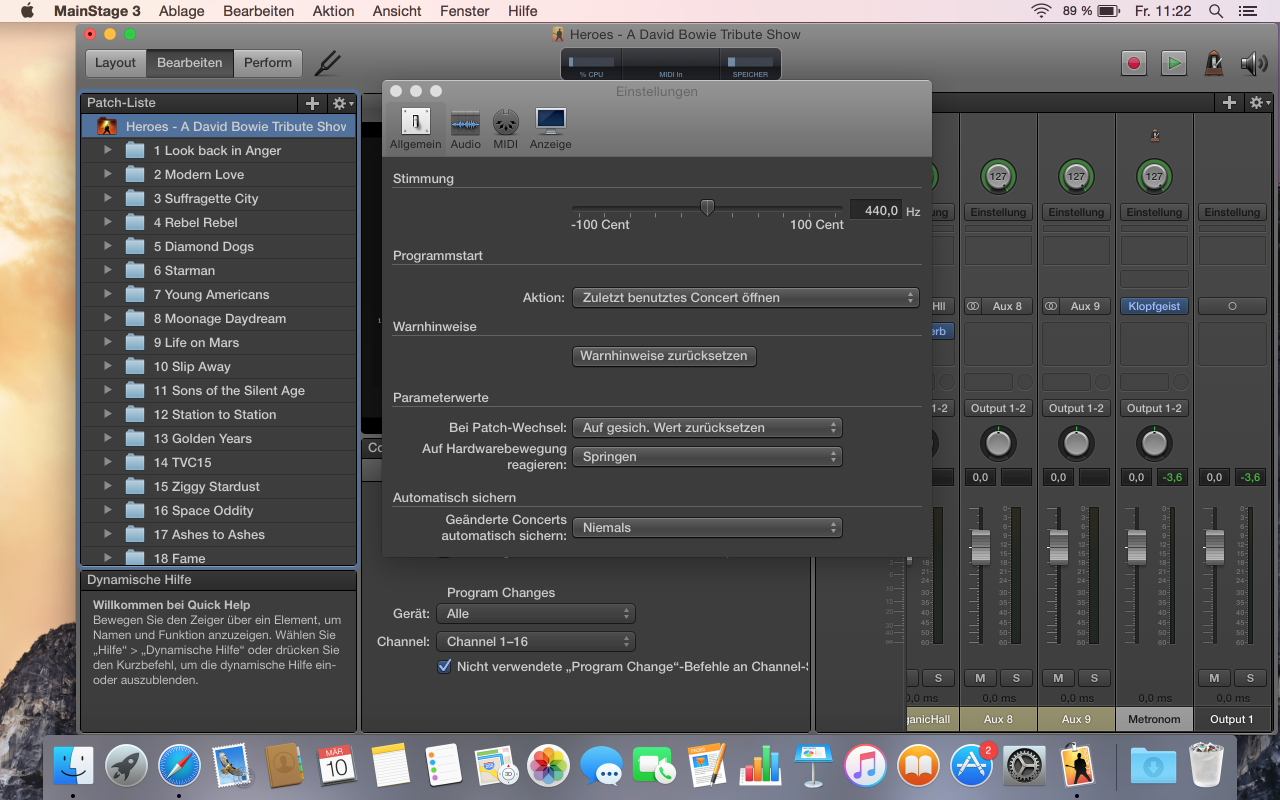
Task: Uncheck the Nicht verwendete Program Change checkbox
Action: click(445, 666)
